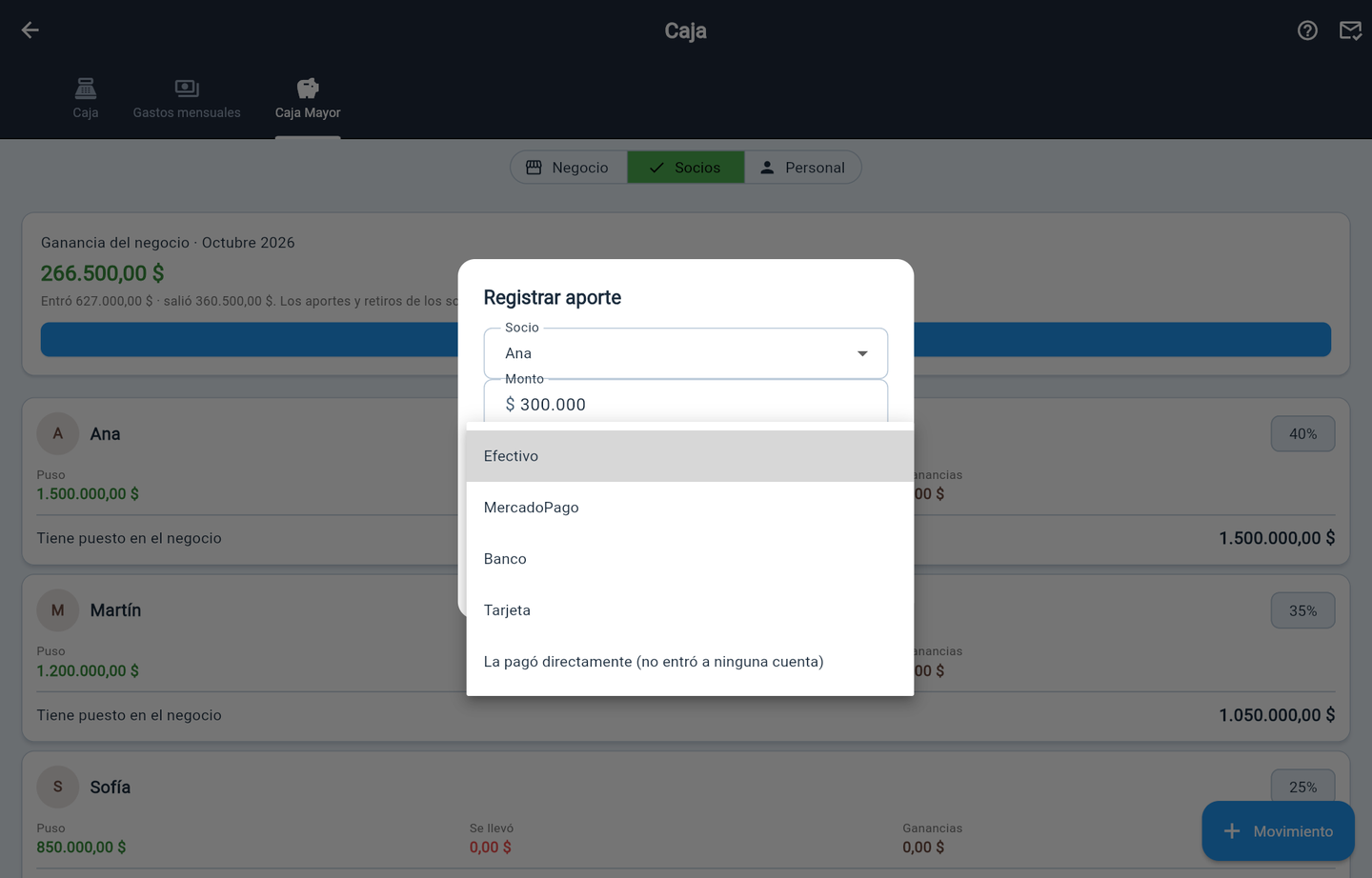Click the piggy bank icon
This screenshot has width=1372, height=878.
(308, 89)
